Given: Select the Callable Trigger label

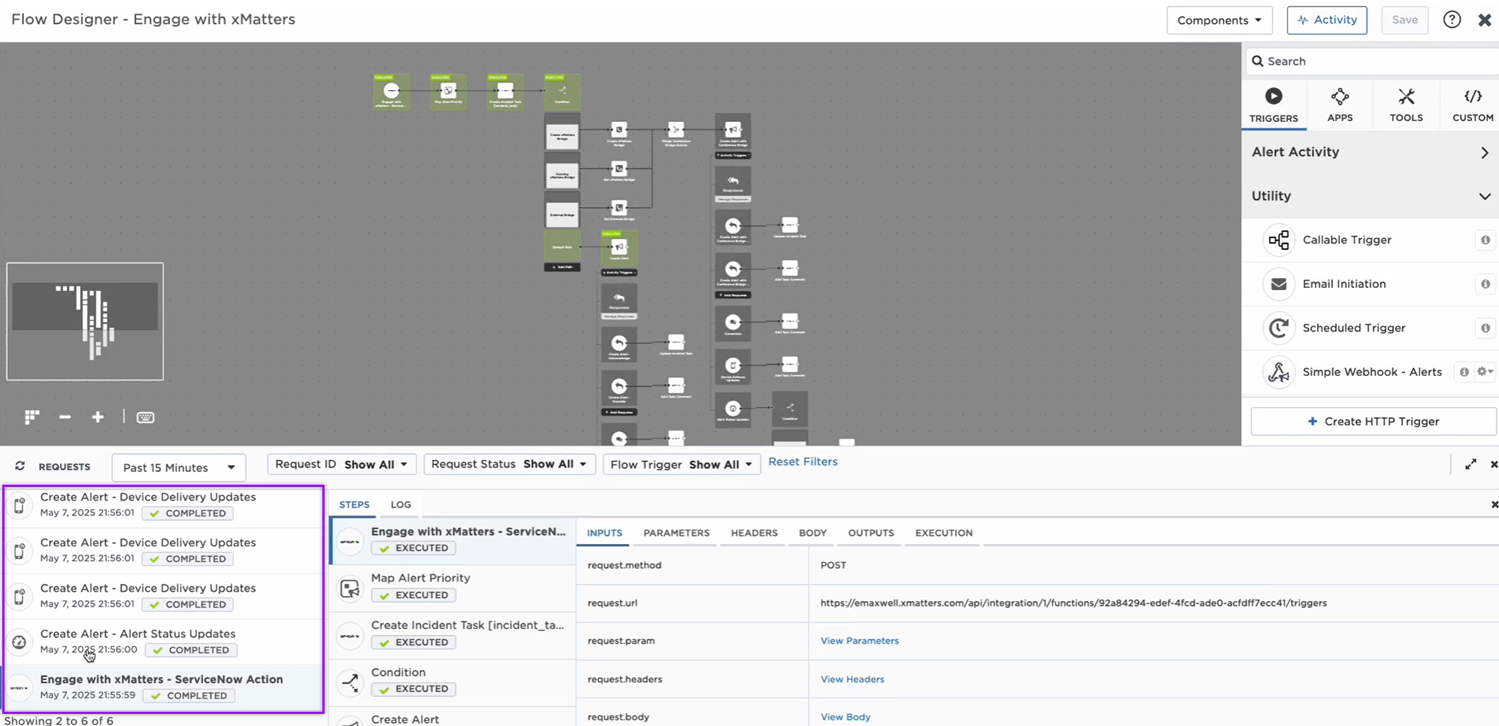Looking at the screenshot, I should [1347, 240].
